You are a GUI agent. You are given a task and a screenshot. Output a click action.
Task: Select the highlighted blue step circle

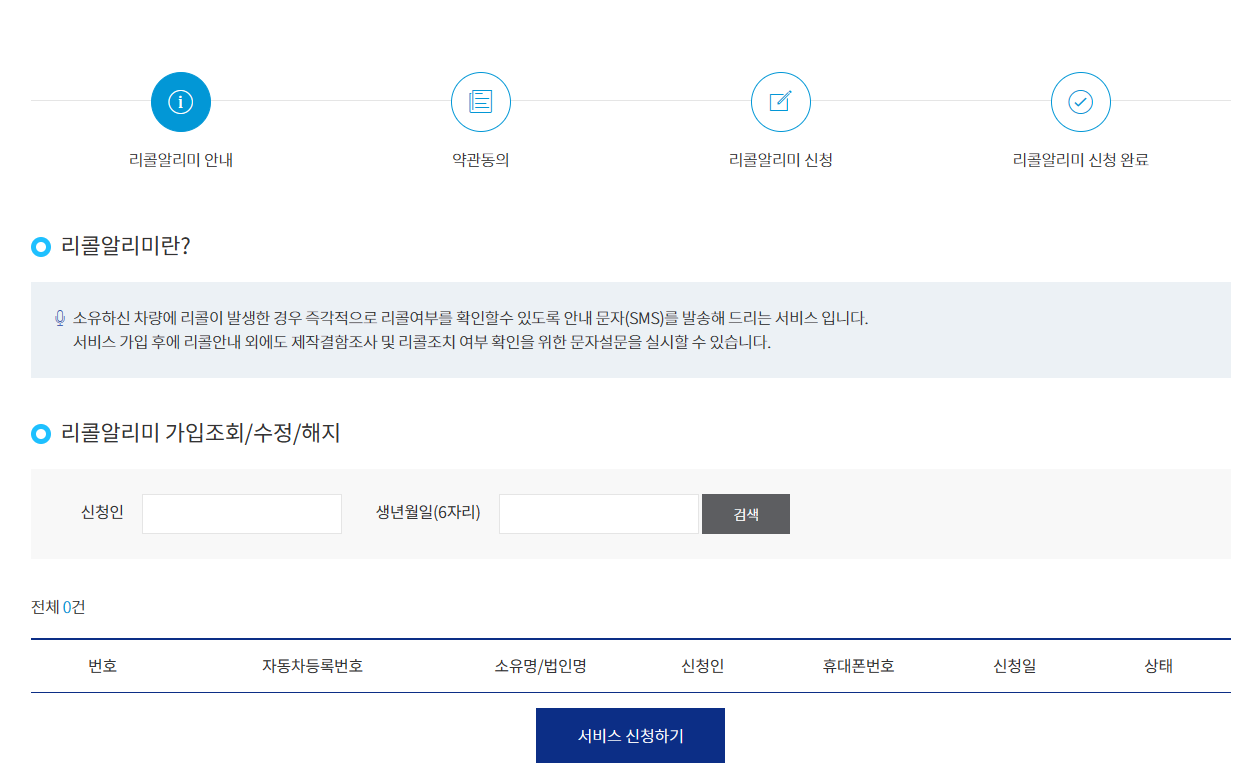[x=180, y=101]
